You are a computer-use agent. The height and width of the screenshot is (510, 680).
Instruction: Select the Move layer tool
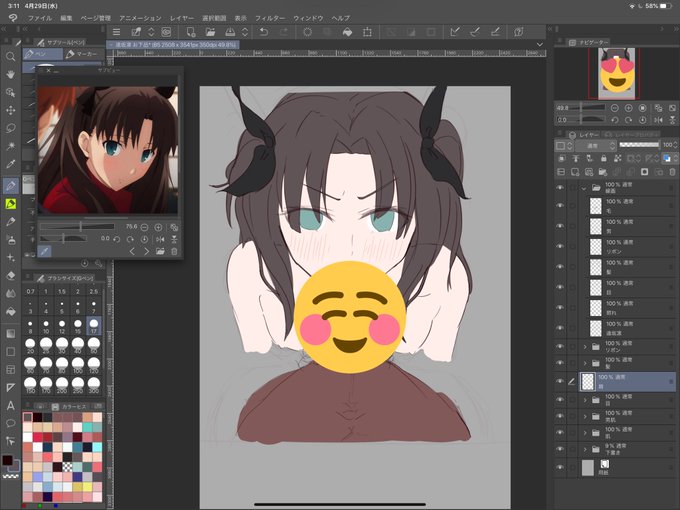[10, 110]
